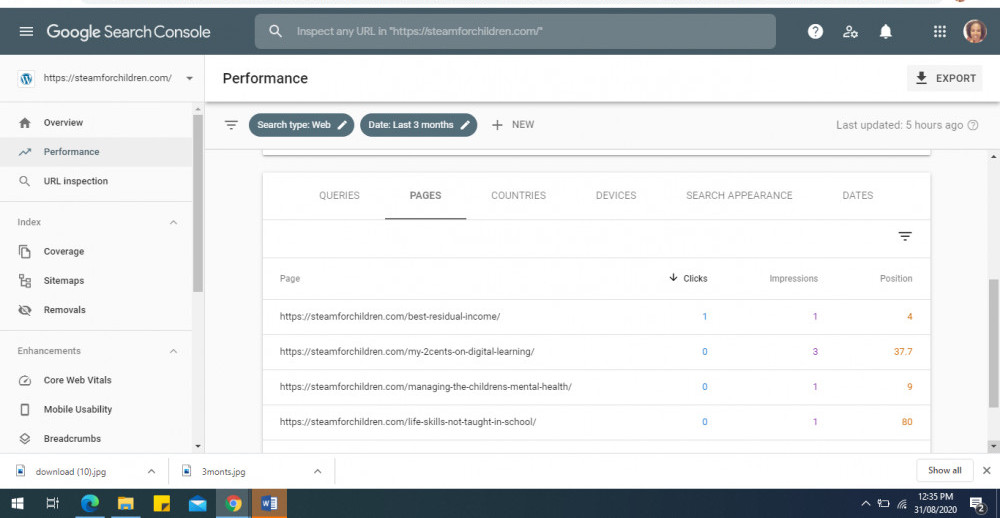Show hidden system tray icons
1000x518 pixels.
click(865, 504)
